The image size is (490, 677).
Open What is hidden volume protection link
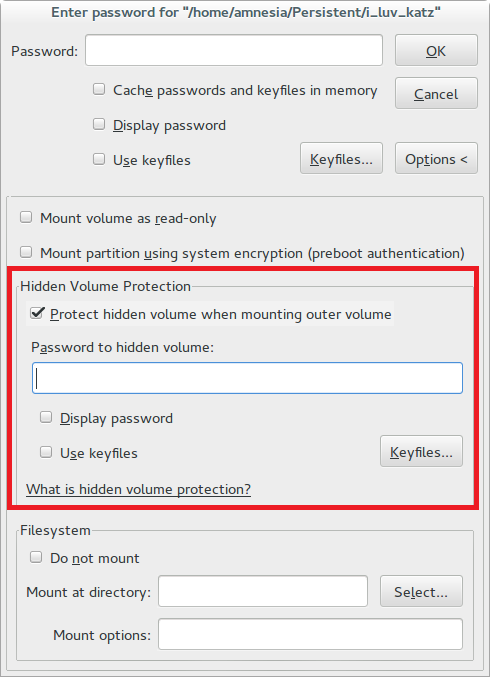[x=139, y=489]
